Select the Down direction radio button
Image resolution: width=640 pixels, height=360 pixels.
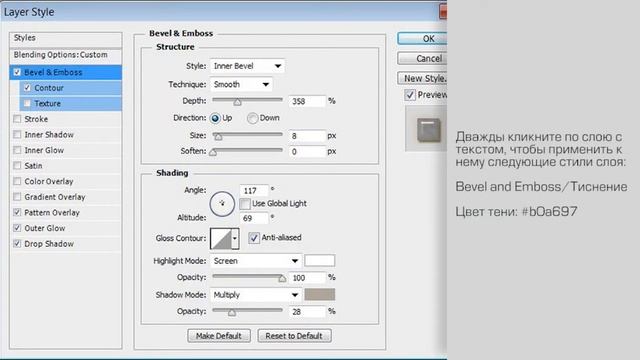[252, 118]
